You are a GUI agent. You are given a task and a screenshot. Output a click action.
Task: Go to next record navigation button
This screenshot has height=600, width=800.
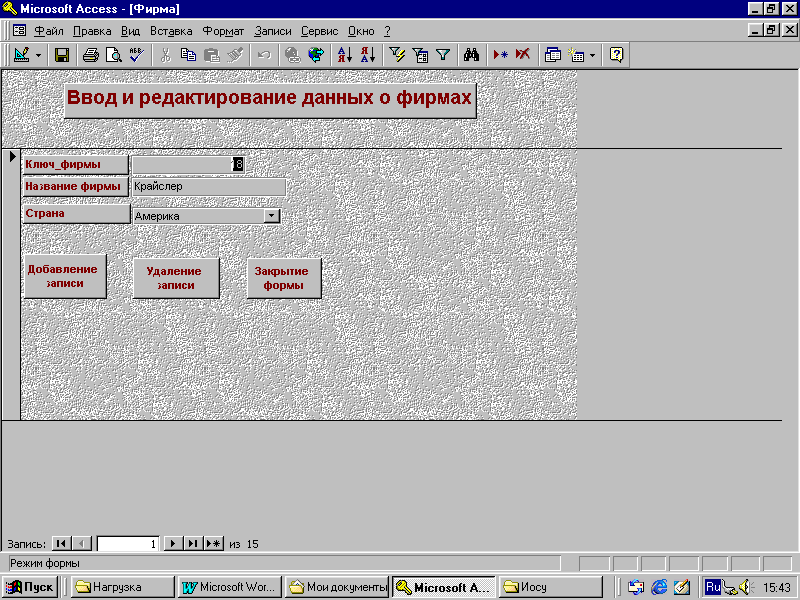tap(173, 544)
